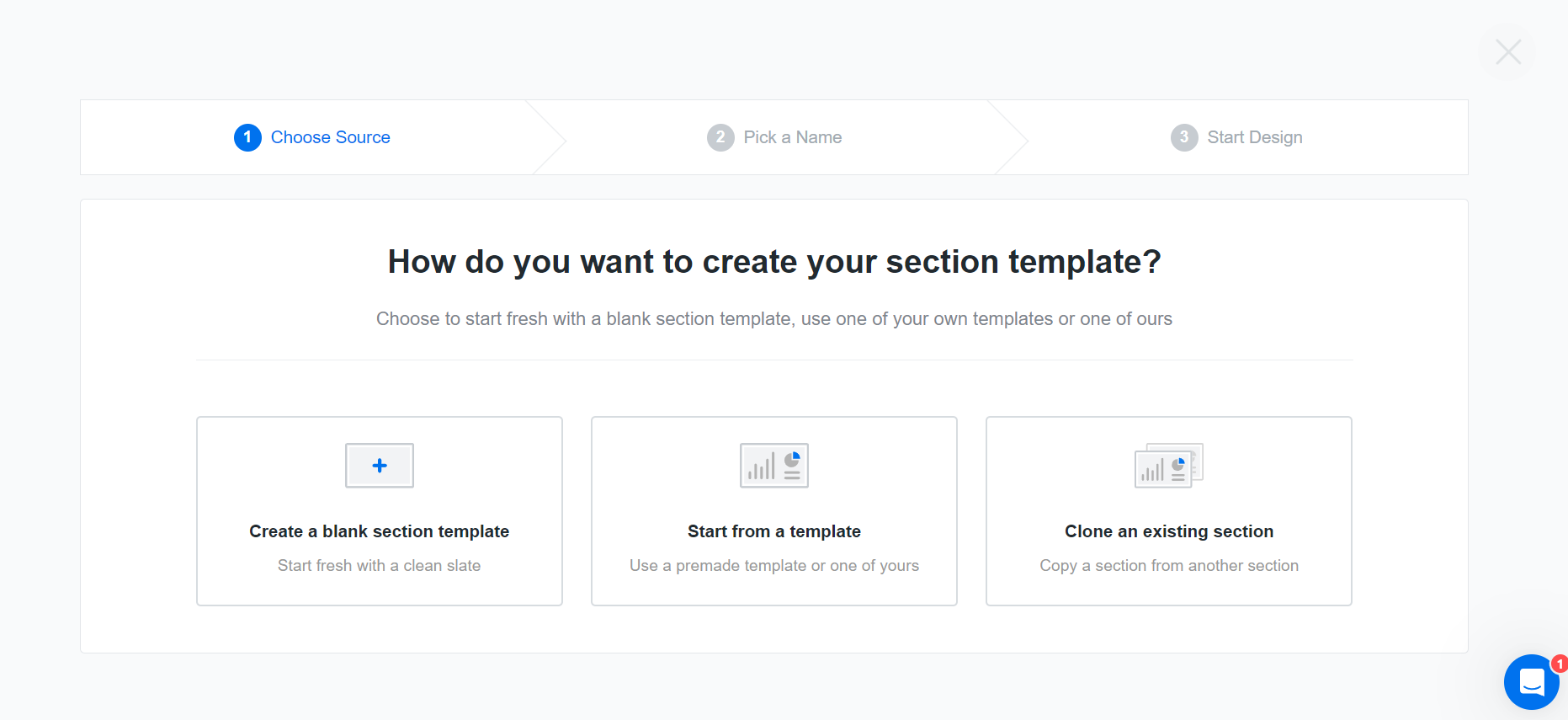Click the red chat notification badge
Image resolution: width=1568 pixels, height=720 pixels.
pyautogui.click(x=1560, y=664)
